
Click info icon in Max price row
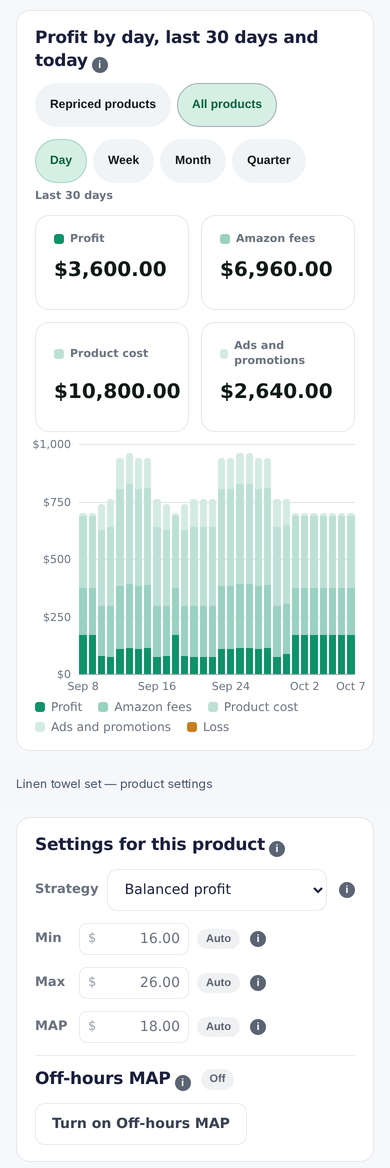tap(258, 983)
